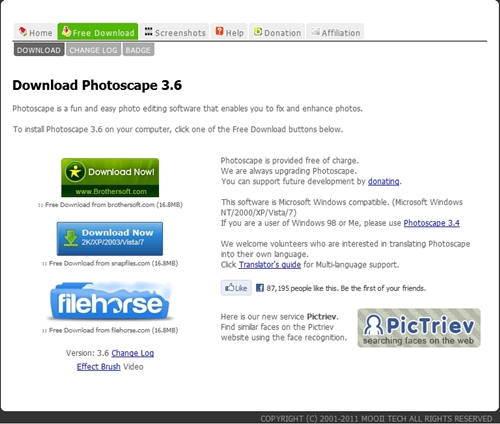The image size is (500, 424).
Task: Follow the donating link
Action: coord(383,182)
